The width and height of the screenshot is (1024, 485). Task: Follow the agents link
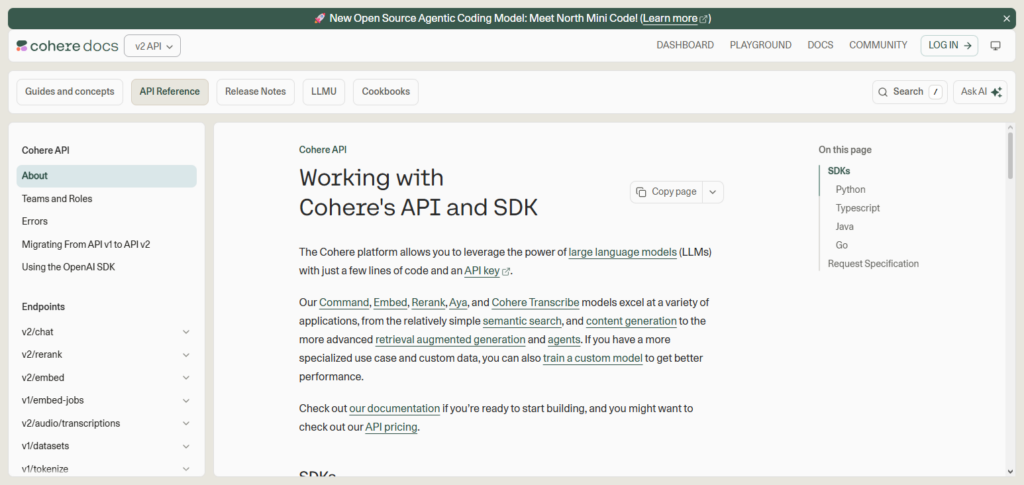pyautogui.click(x=563, y=339)
